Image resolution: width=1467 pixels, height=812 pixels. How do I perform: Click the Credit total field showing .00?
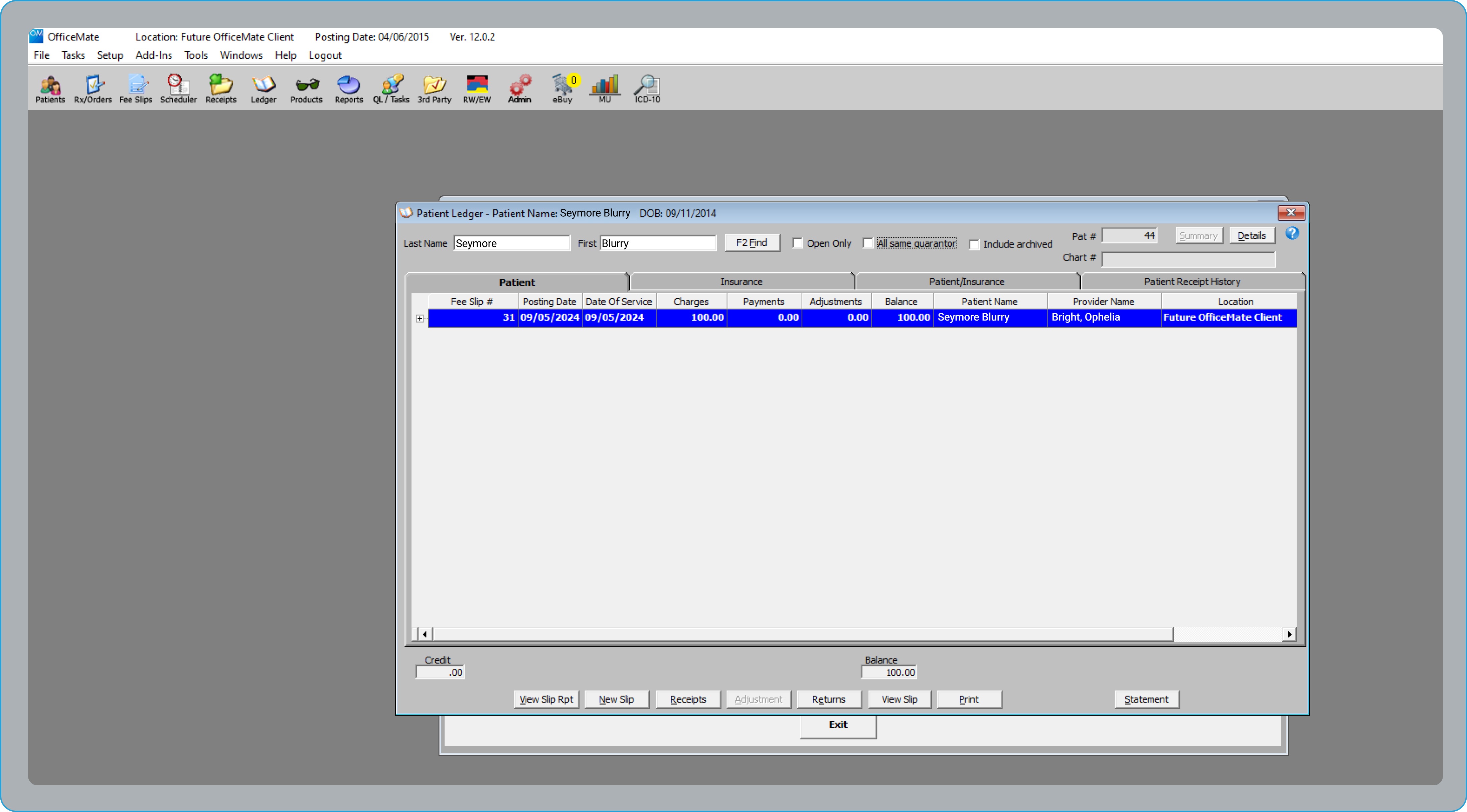(440, 672)
